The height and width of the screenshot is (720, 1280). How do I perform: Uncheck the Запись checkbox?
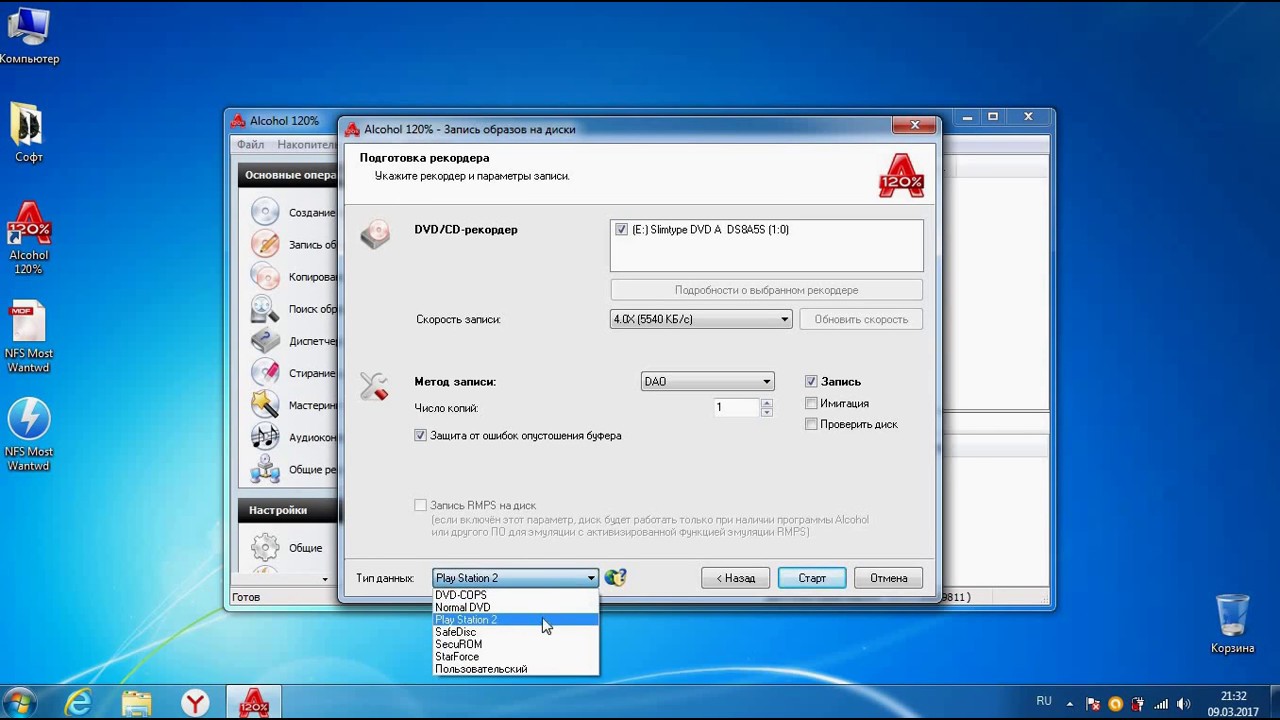[x=811, y=381]
